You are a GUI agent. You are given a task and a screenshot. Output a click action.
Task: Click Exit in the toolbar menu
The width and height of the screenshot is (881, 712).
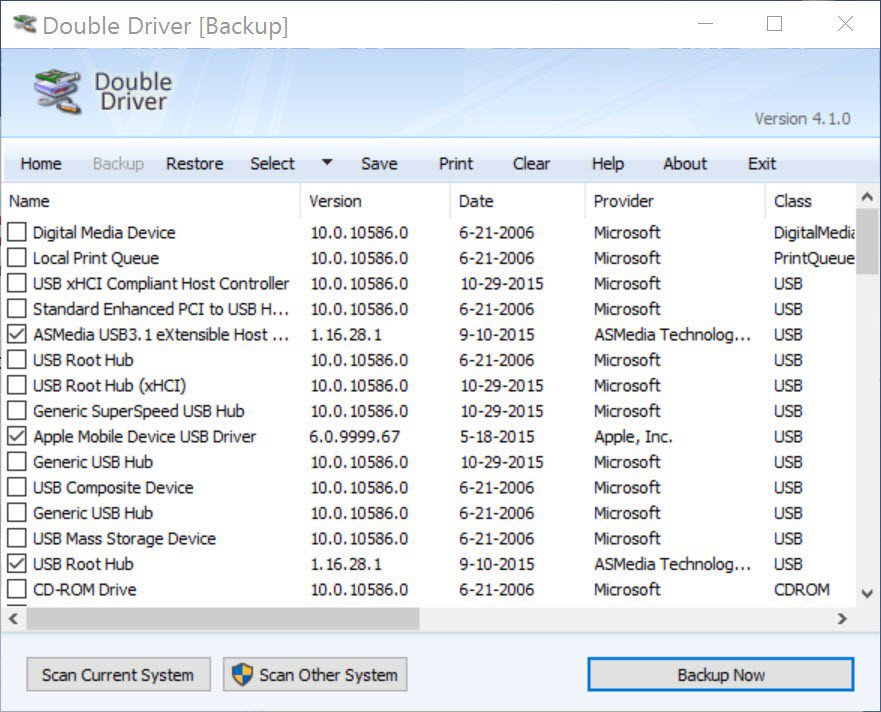(762, 164)
